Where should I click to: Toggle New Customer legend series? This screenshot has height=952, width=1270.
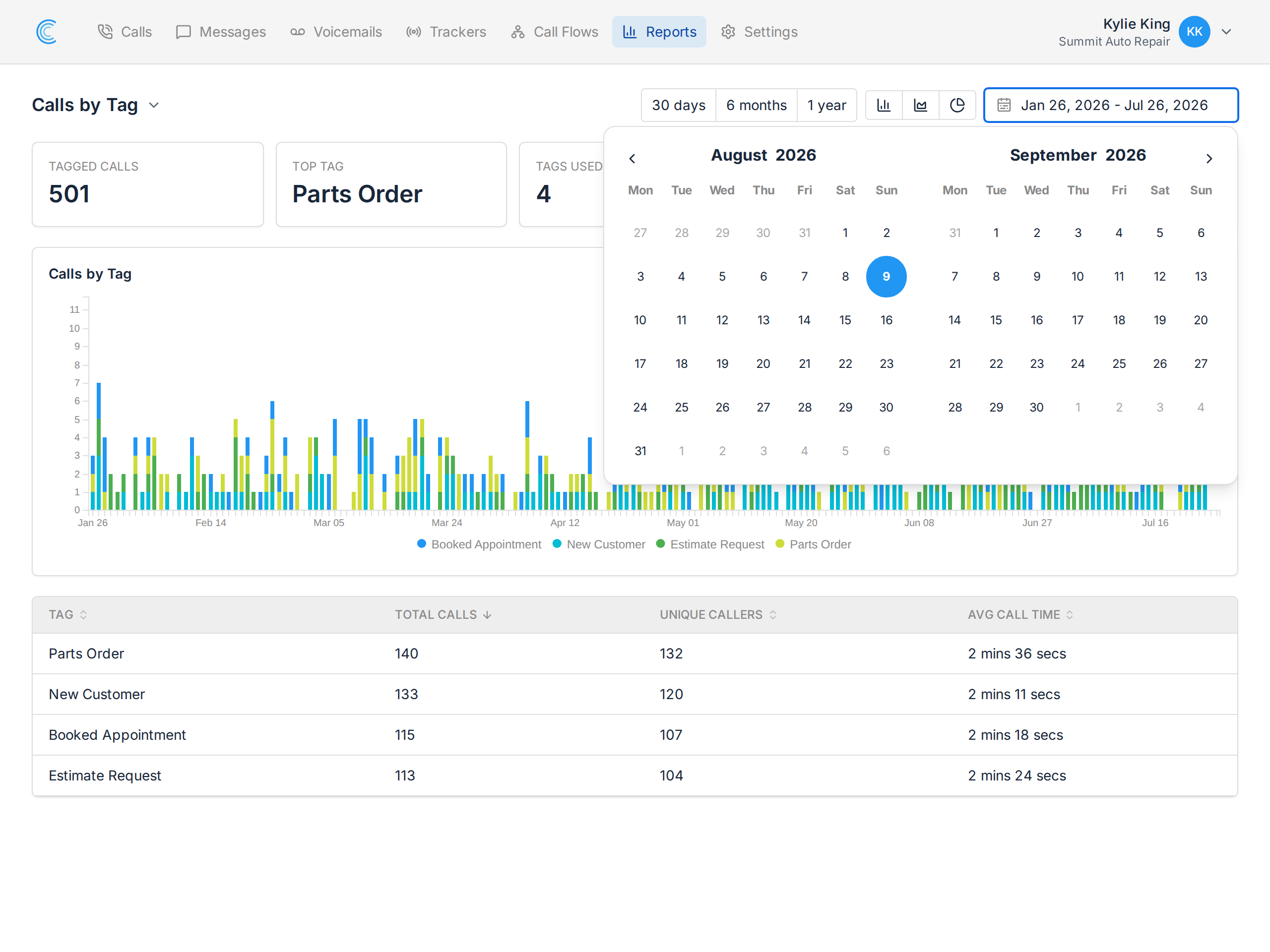(x=599, y=544)
